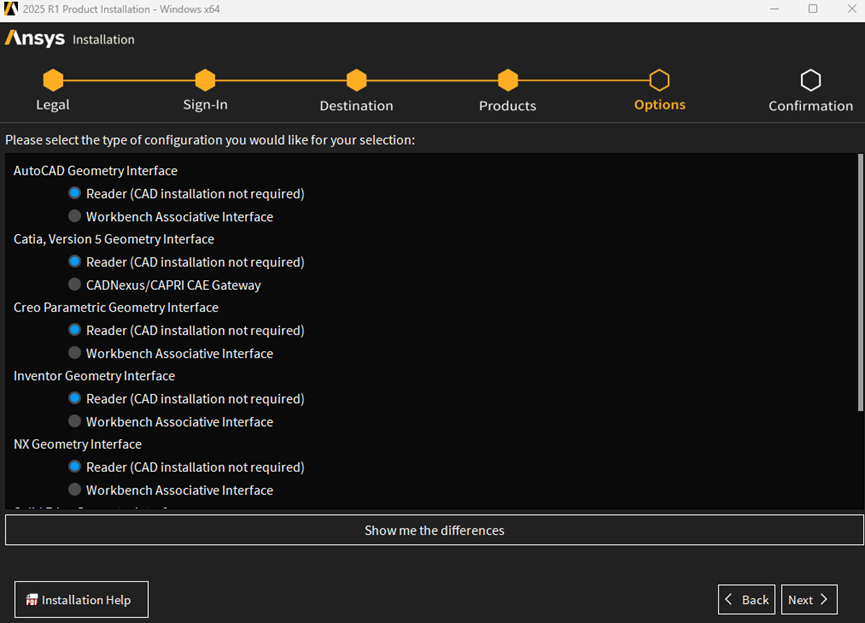Select Reader option for Catia Version 5
The width and height of the screenshot is (865, 623).
click(x=74, y=262)
